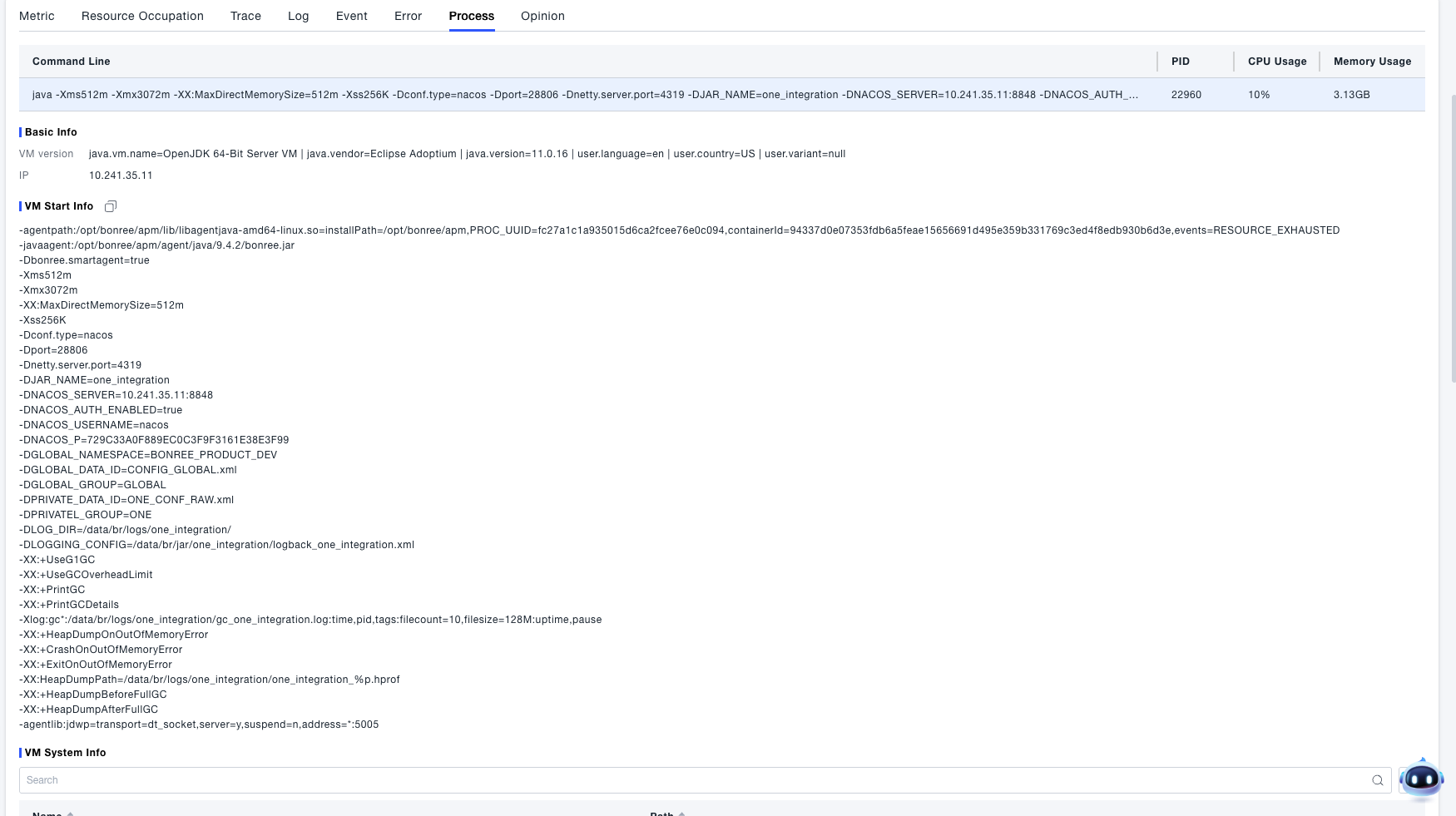Sort by the Name column arrow

click(70, 814)
